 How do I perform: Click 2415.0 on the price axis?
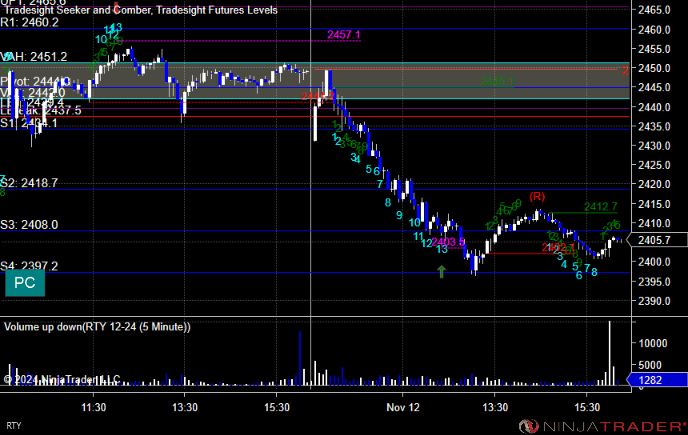pos(654,204)
